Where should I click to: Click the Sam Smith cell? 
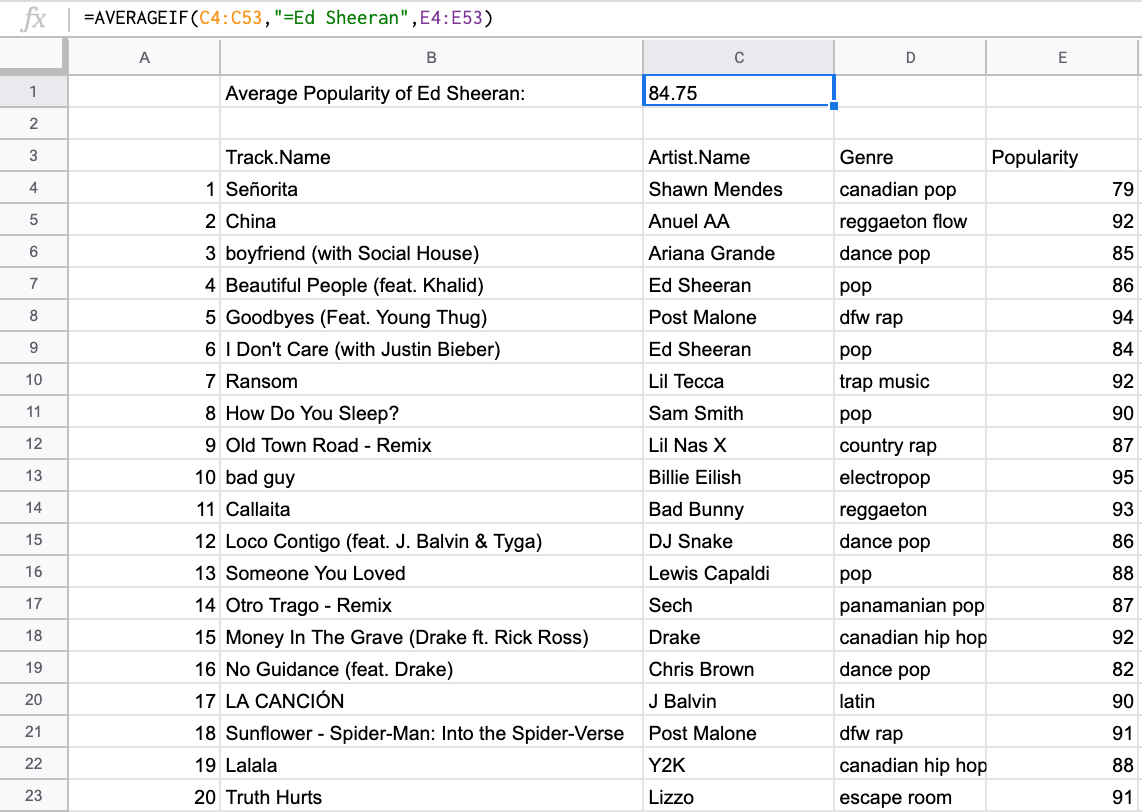tap(739, 412)
